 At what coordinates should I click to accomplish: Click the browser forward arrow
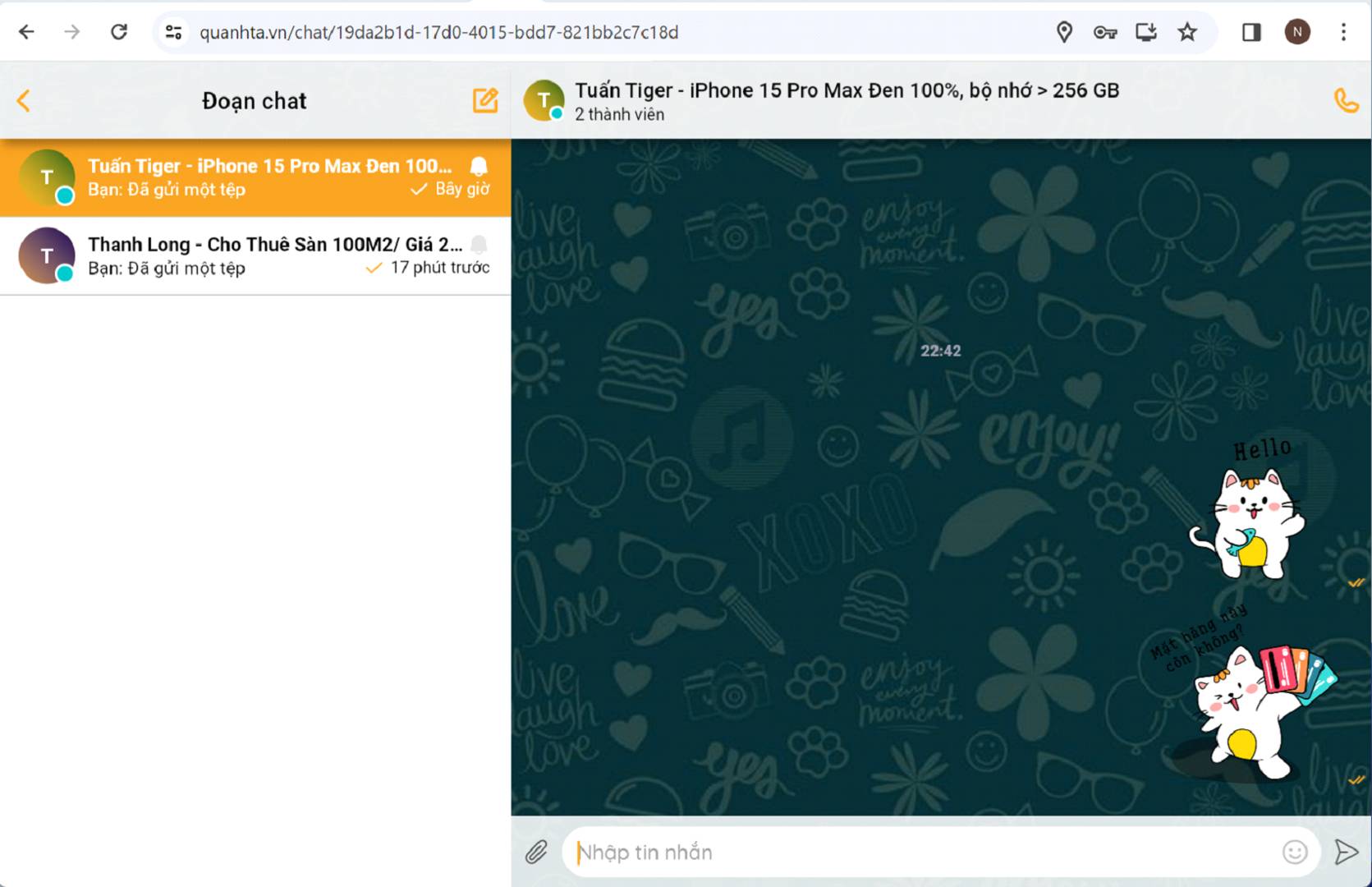(x=72, y=32)
